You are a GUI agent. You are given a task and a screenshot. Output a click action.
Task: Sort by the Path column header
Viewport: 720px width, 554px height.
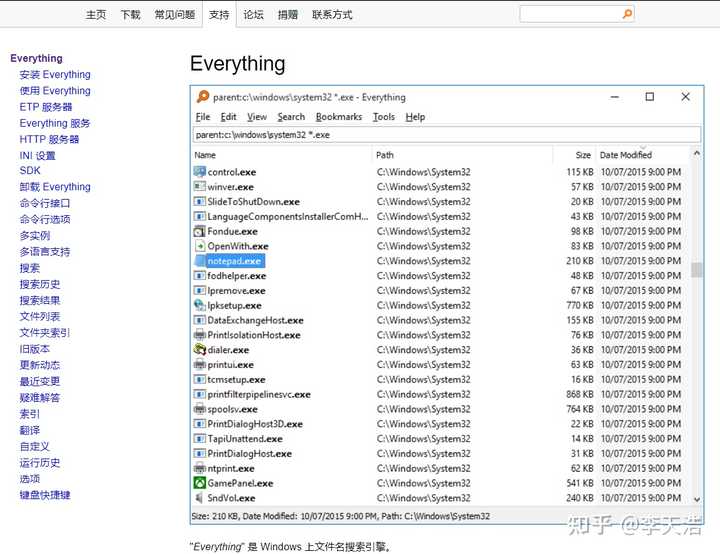tap(384, 155)
